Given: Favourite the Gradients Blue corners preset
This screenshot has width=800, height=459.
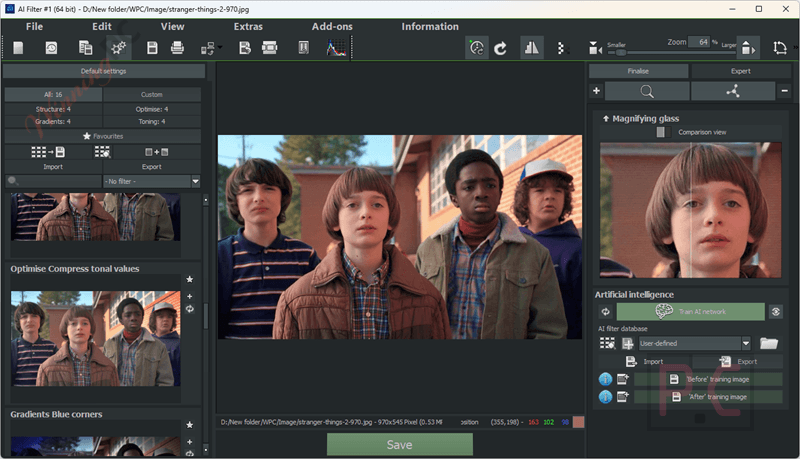Looking at the screenshot, I should [189, 425].
